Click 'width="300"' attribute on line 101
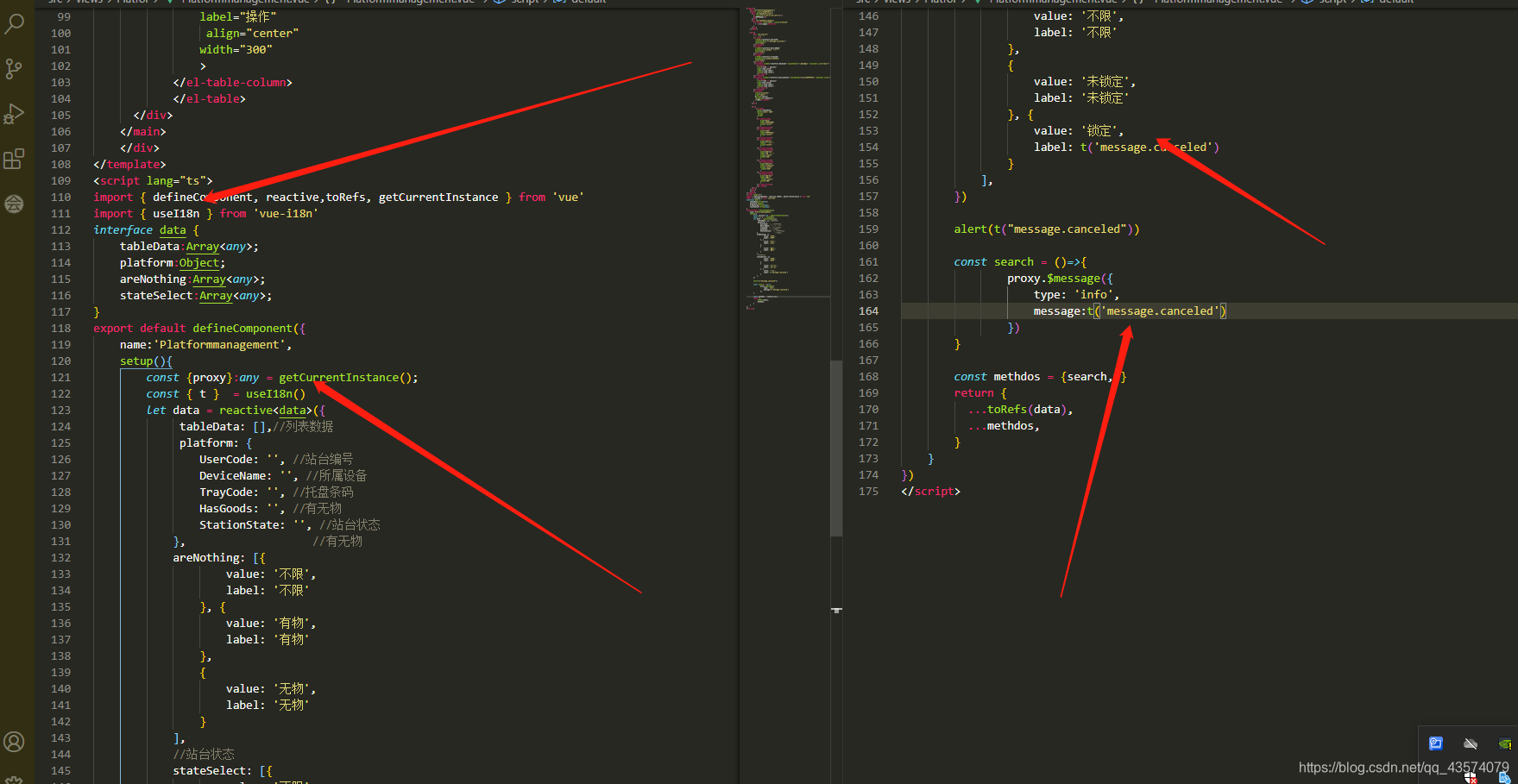 [x=236, y=50]
